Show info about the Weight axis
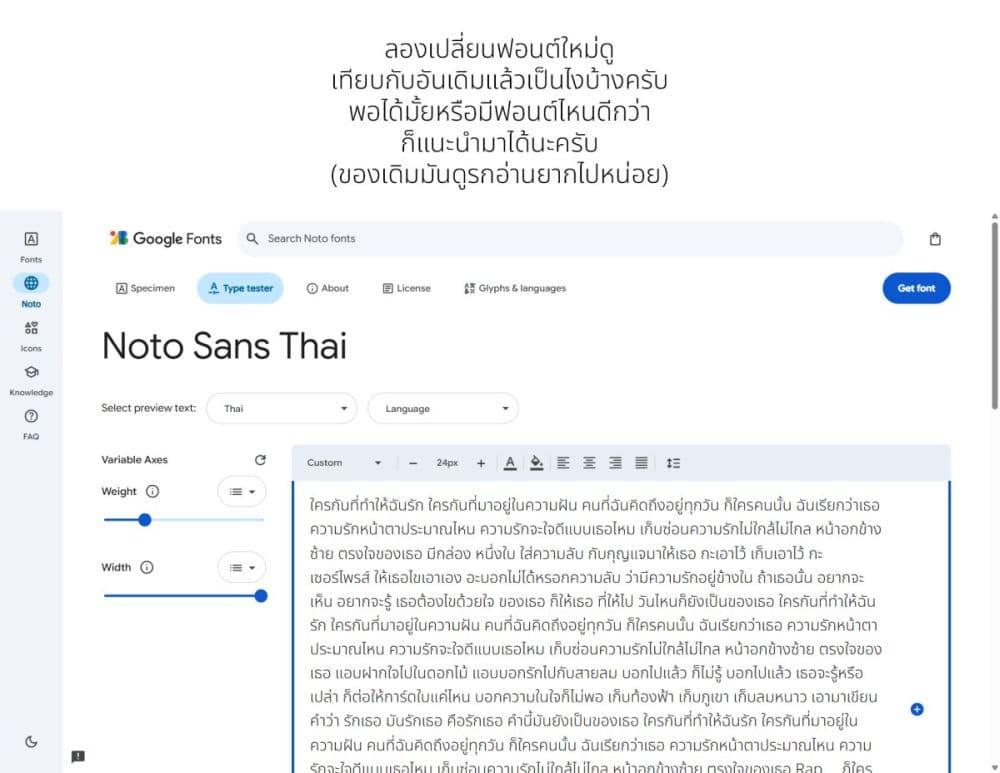Screen dimensions: 1000x773 pos(152,491)
